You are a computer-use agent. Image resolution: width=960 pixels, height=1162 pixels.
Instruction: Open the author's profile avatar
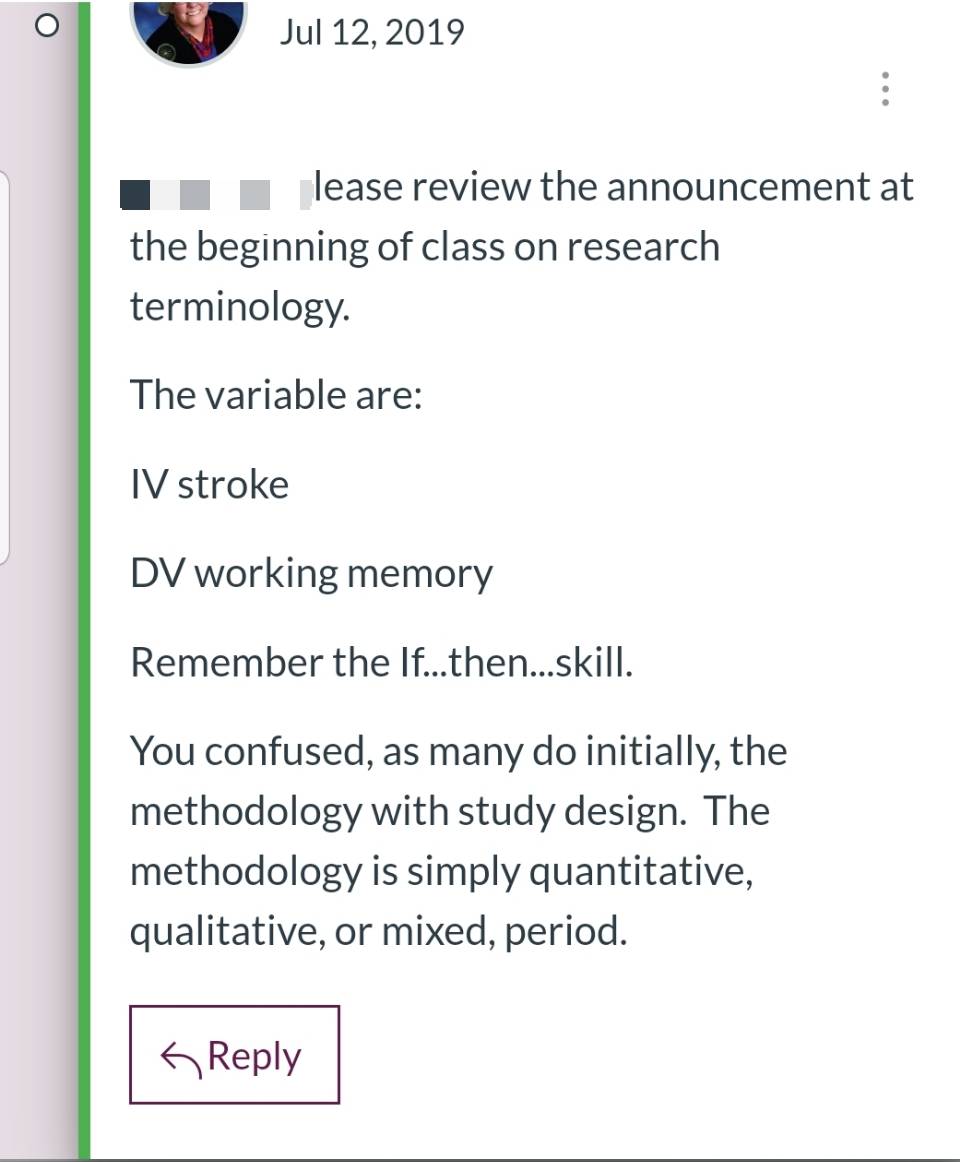[x=188, y=30]
